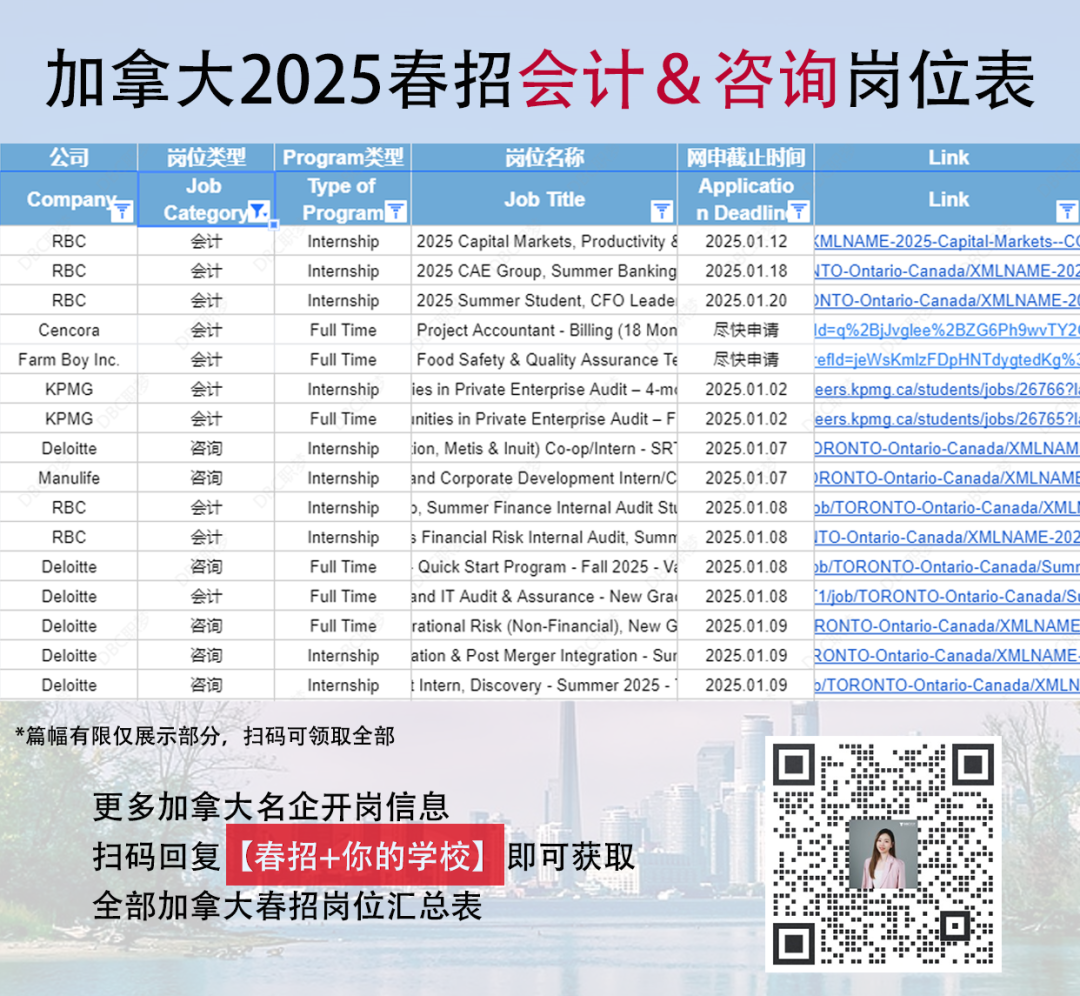Open the Link column filter dropdown
The height and width of the screenshot is (996, 1080).
[x=1066, y=211]
